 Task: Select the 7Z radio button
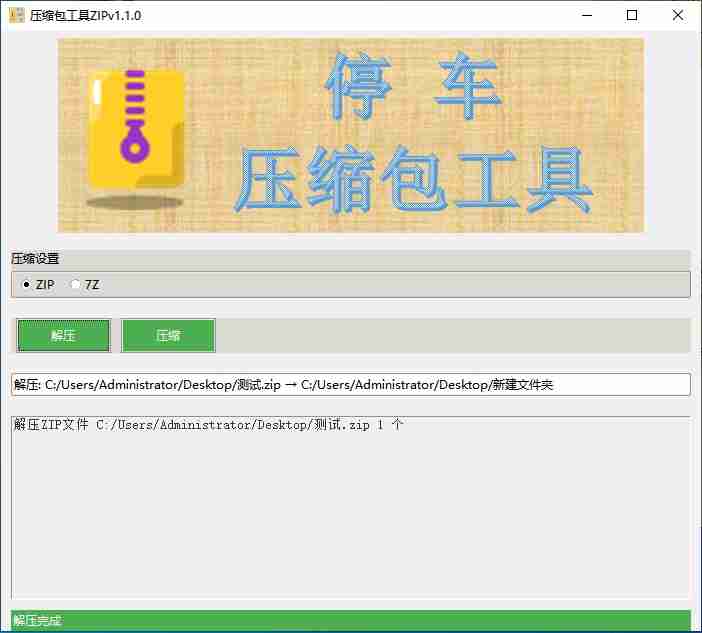coord(75,285)
